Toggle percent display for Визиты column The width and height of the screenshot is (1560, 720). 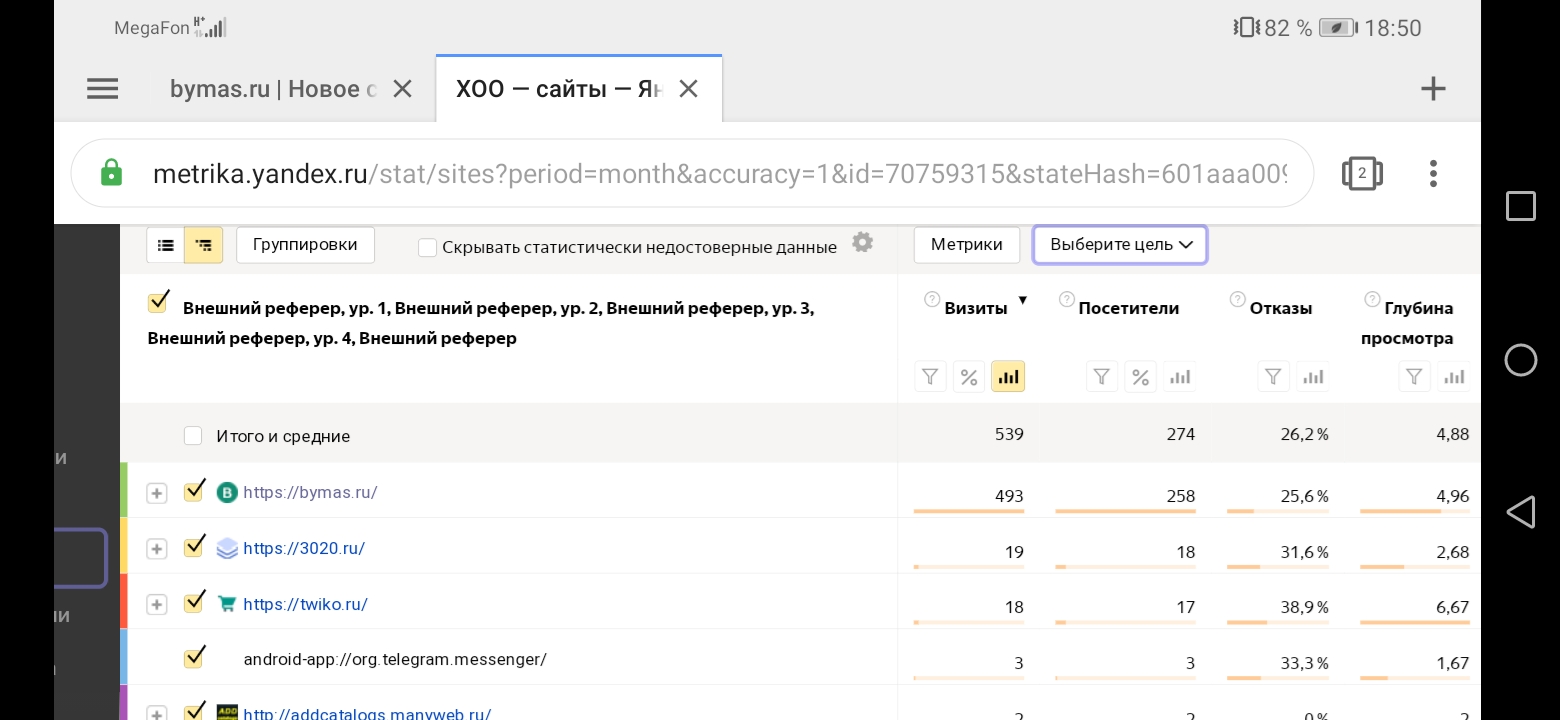969,377
